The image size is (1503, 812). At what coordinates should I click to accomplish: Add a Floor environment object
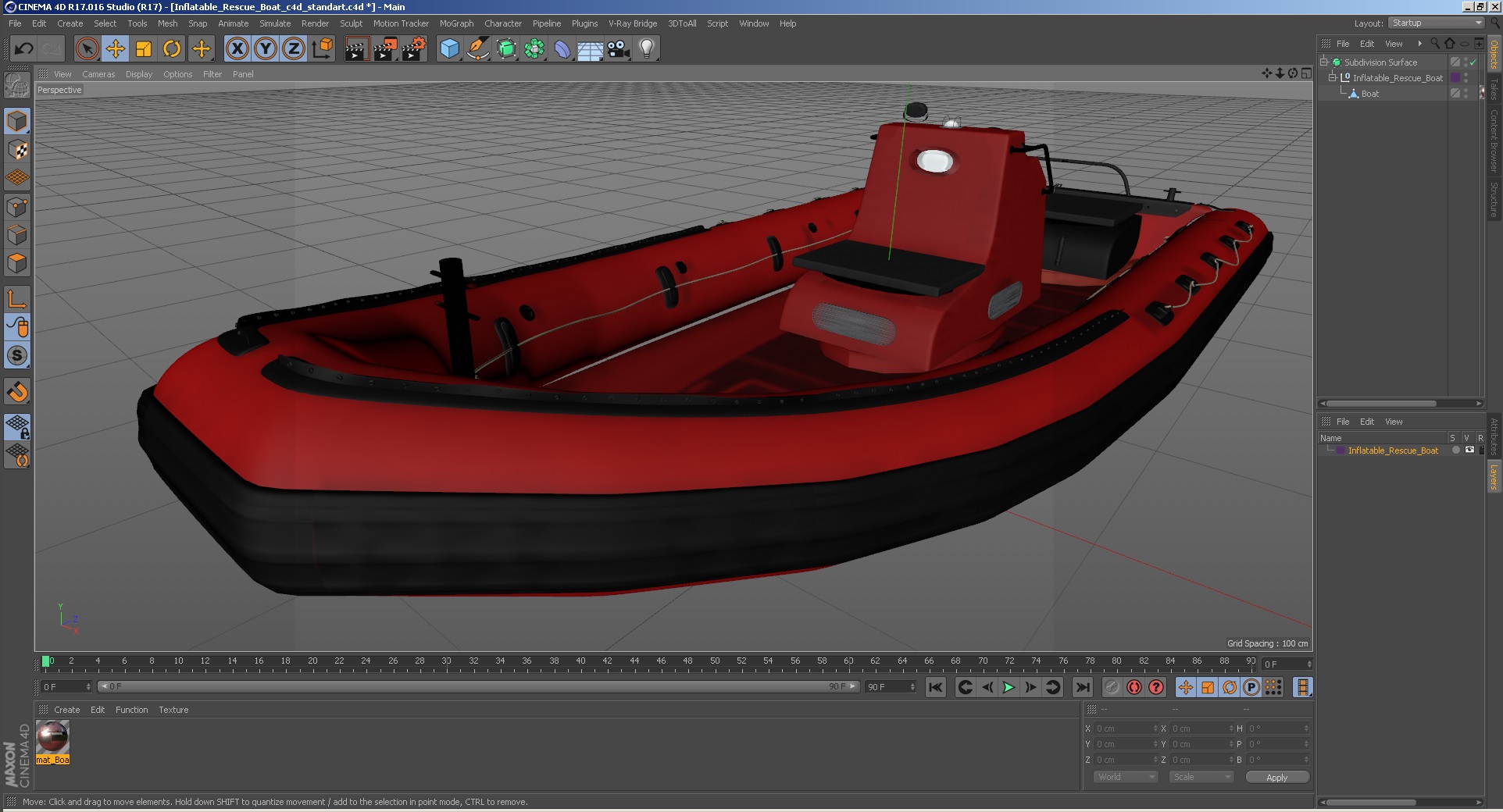pos(591,49)
